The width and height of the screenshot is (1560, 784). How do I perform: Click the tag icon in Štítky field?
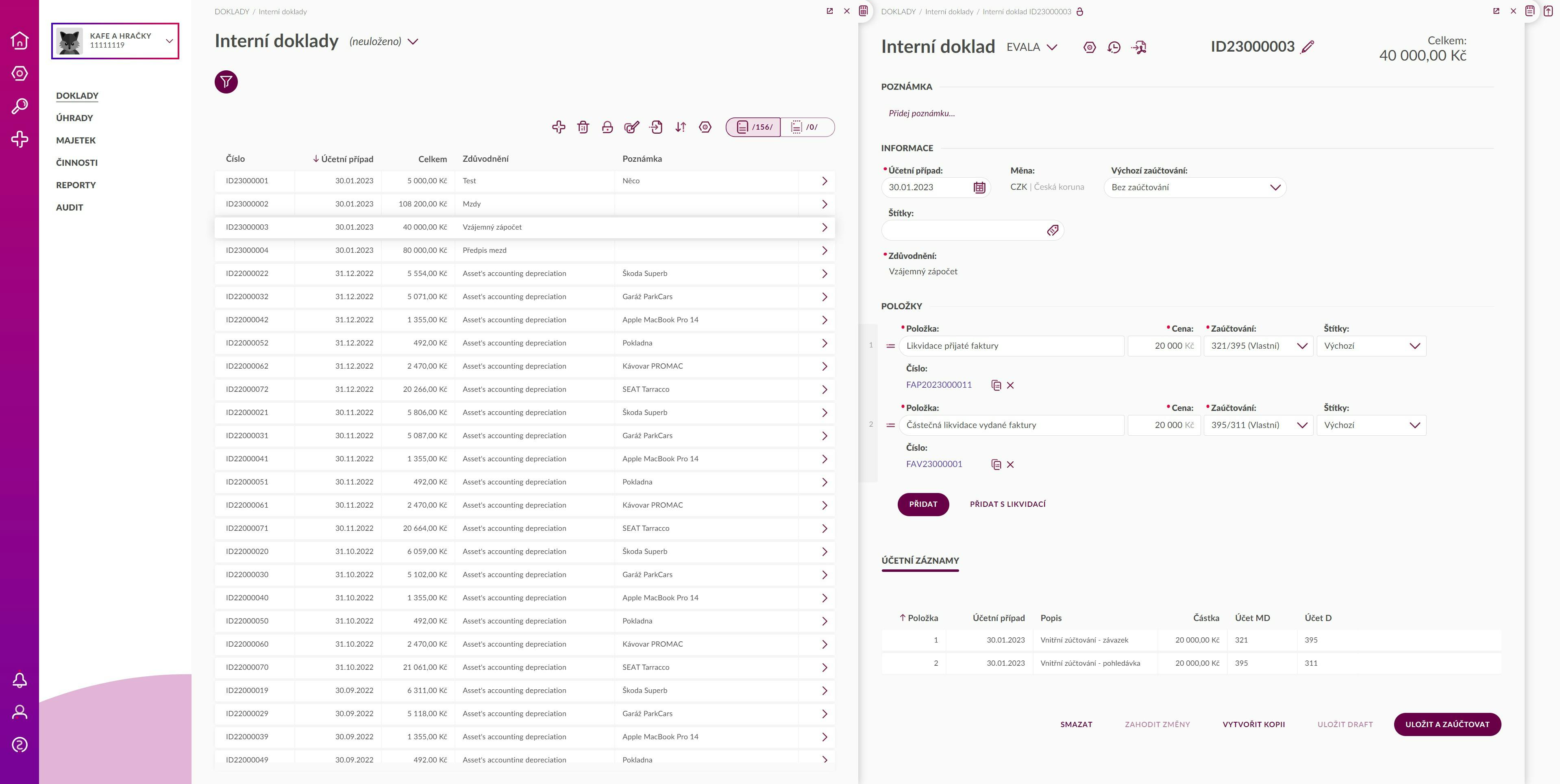coord(1053,230)
